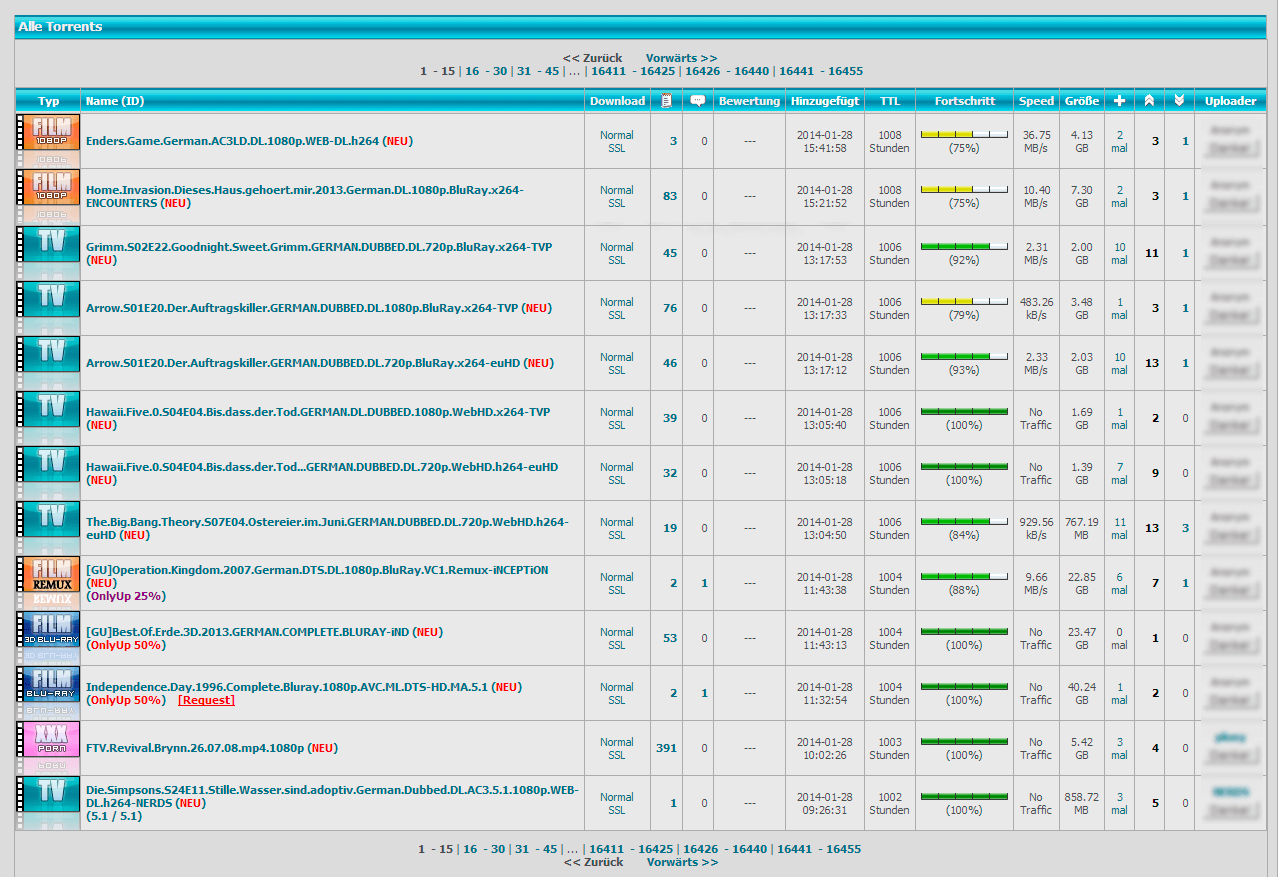Click the FILM 1080p icon for Enders.Game
The height and width of the screenshot is (877, 1278).
(x=48, y=141)
